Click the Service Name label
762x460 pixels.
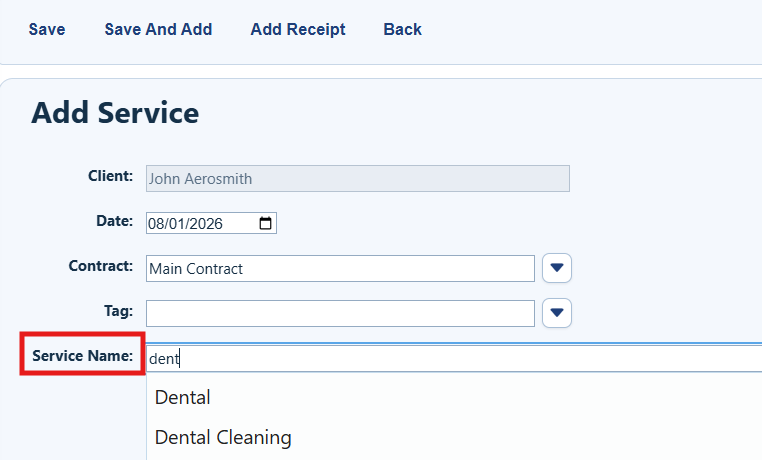pos(83,356)
